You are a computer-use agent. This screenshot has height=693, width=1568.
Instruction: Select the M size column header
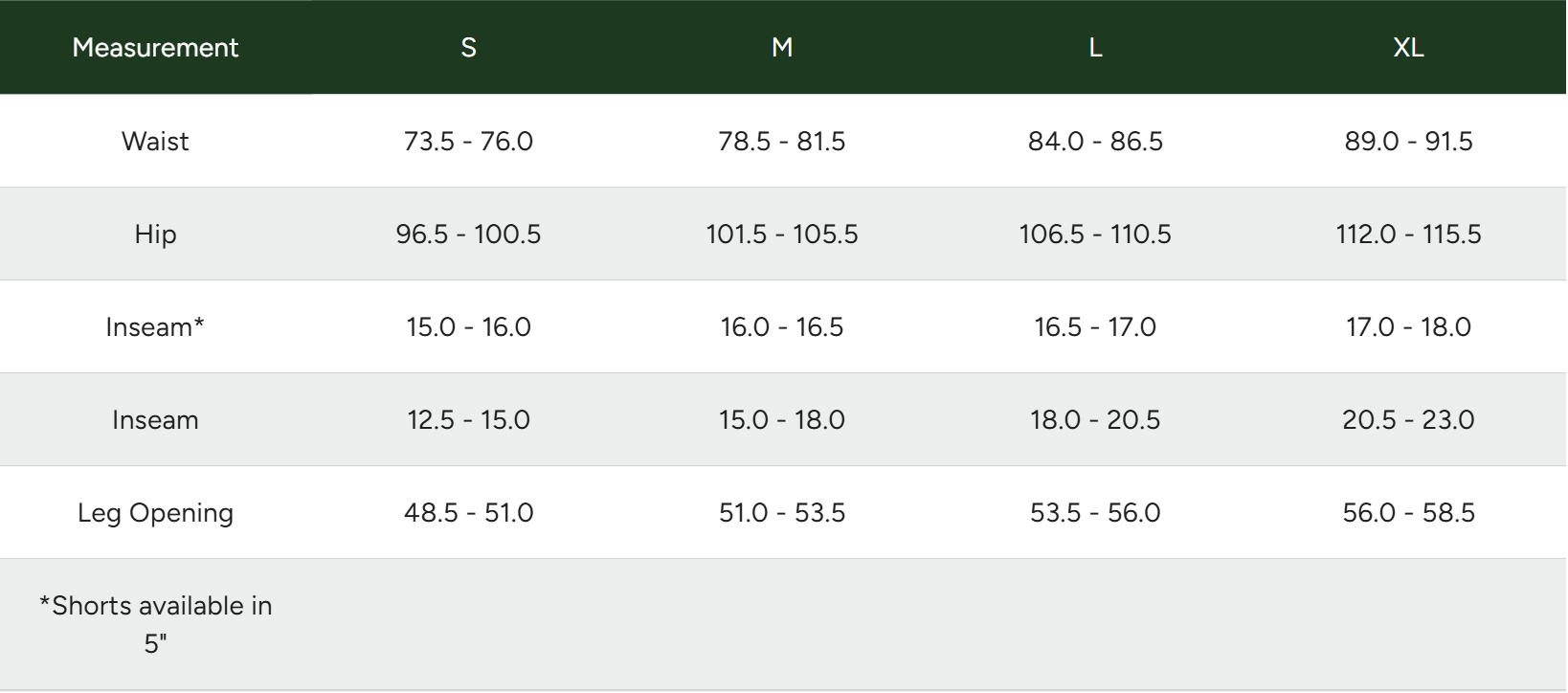[x=782, y=48]
